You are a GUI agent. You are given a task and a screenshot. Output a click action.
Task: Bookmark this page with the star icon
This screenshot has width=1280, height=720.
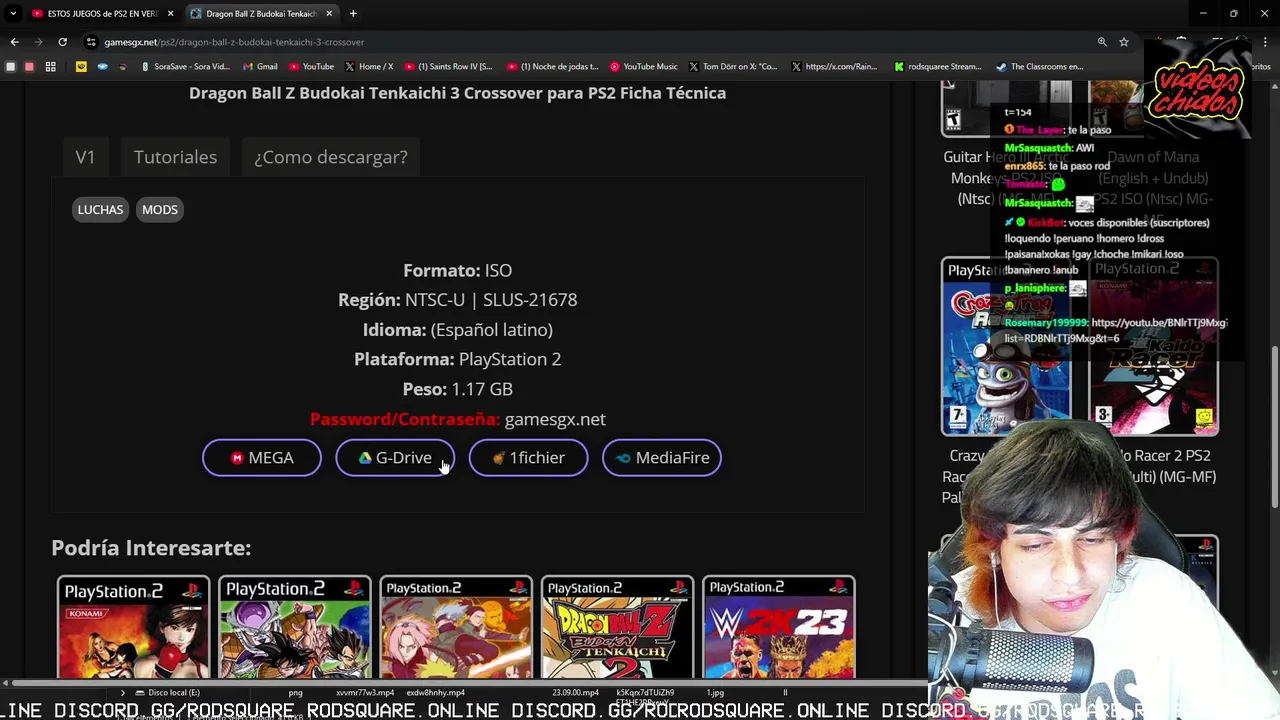coord(1124,42)
